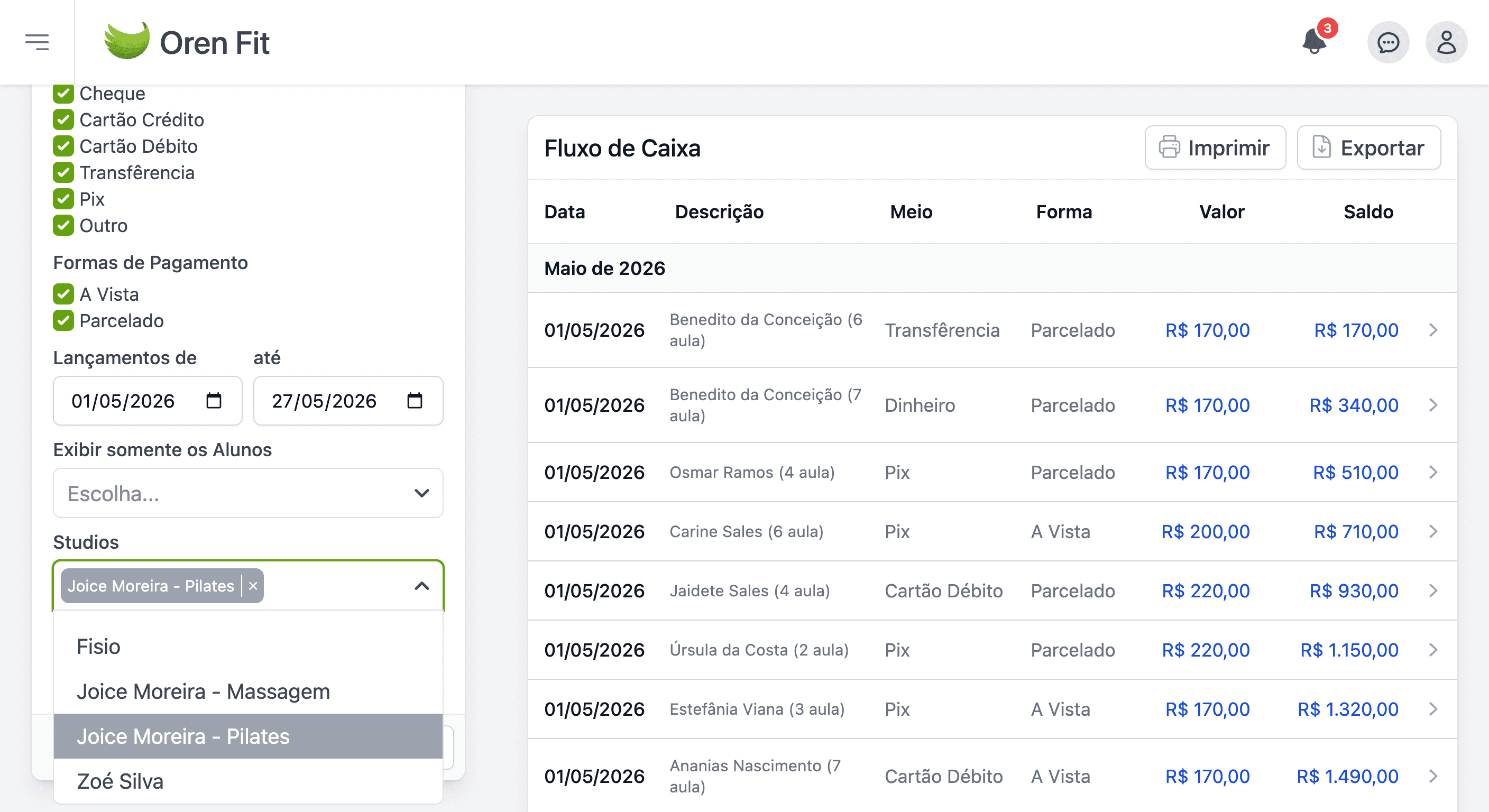Screen dimensions: 1489x812
Task: Click the Valor R$ 200,00 for Carine Sales
Action: click(x=1206, y=532)
